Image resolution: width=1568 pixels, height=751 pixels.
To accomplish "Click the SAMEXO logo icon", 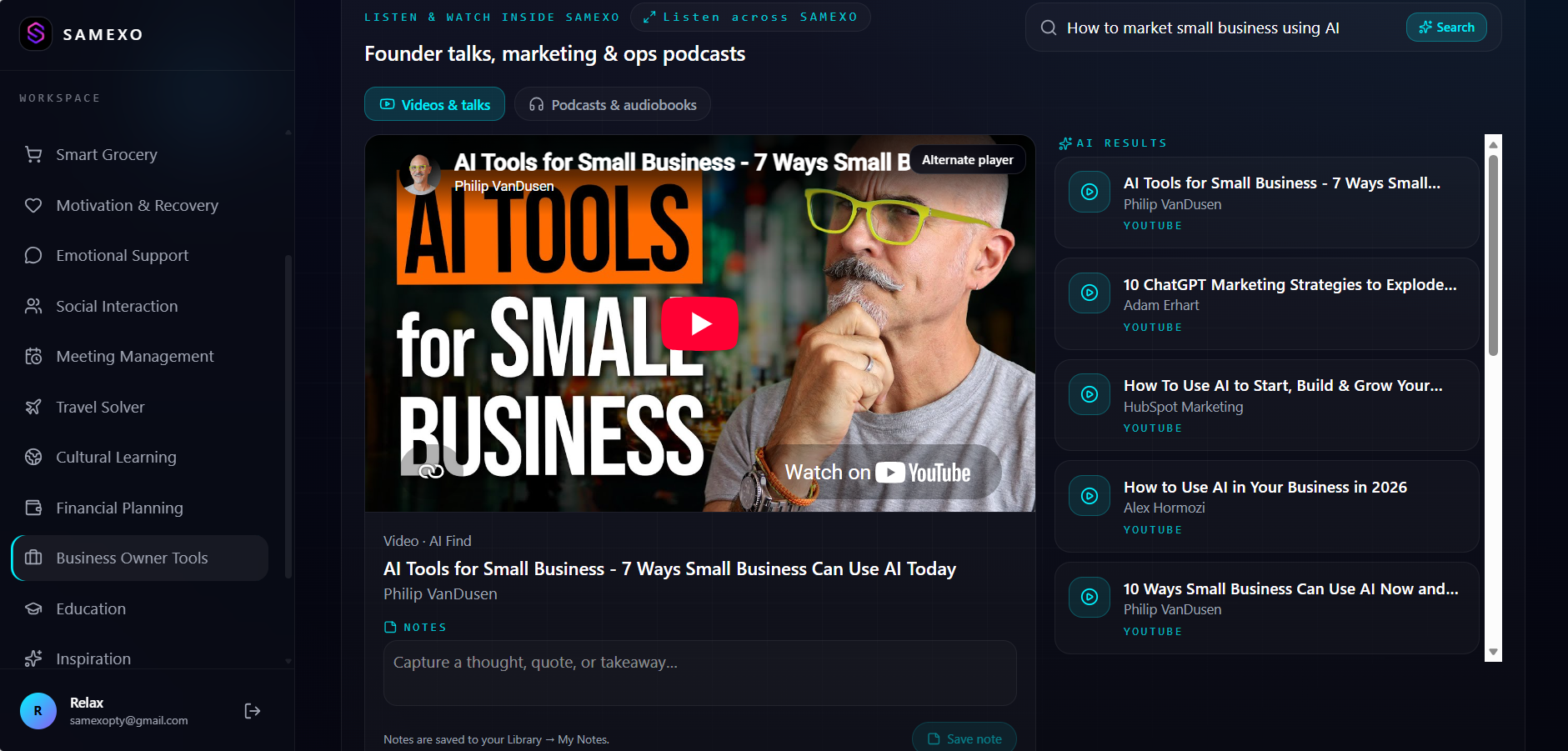I will [35, 34].
